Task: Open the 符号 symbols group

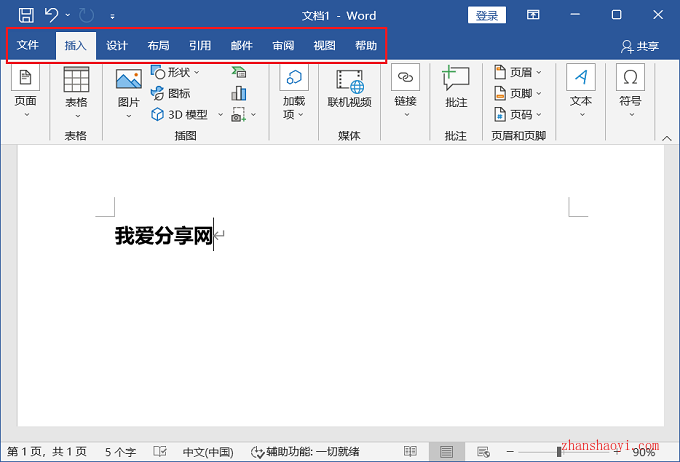Action: pos(630,91)
